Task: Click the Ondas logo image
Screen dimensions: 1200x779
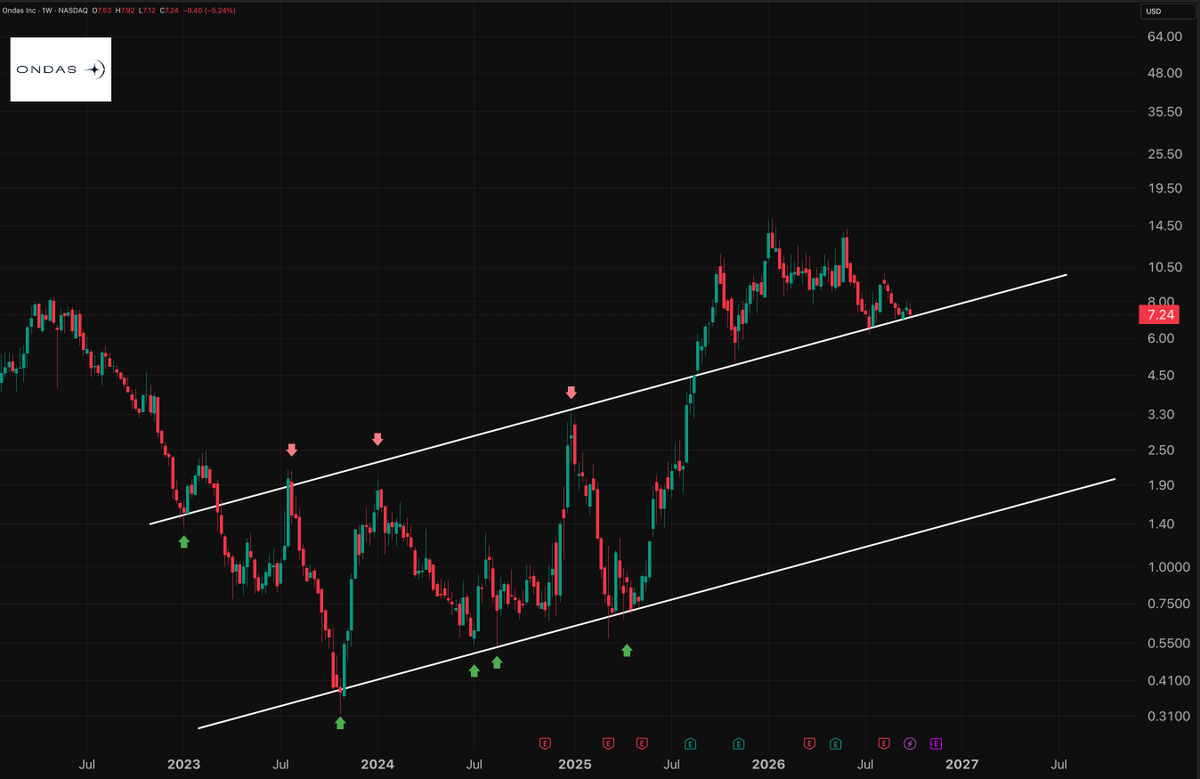Action: tap(61, 70)
